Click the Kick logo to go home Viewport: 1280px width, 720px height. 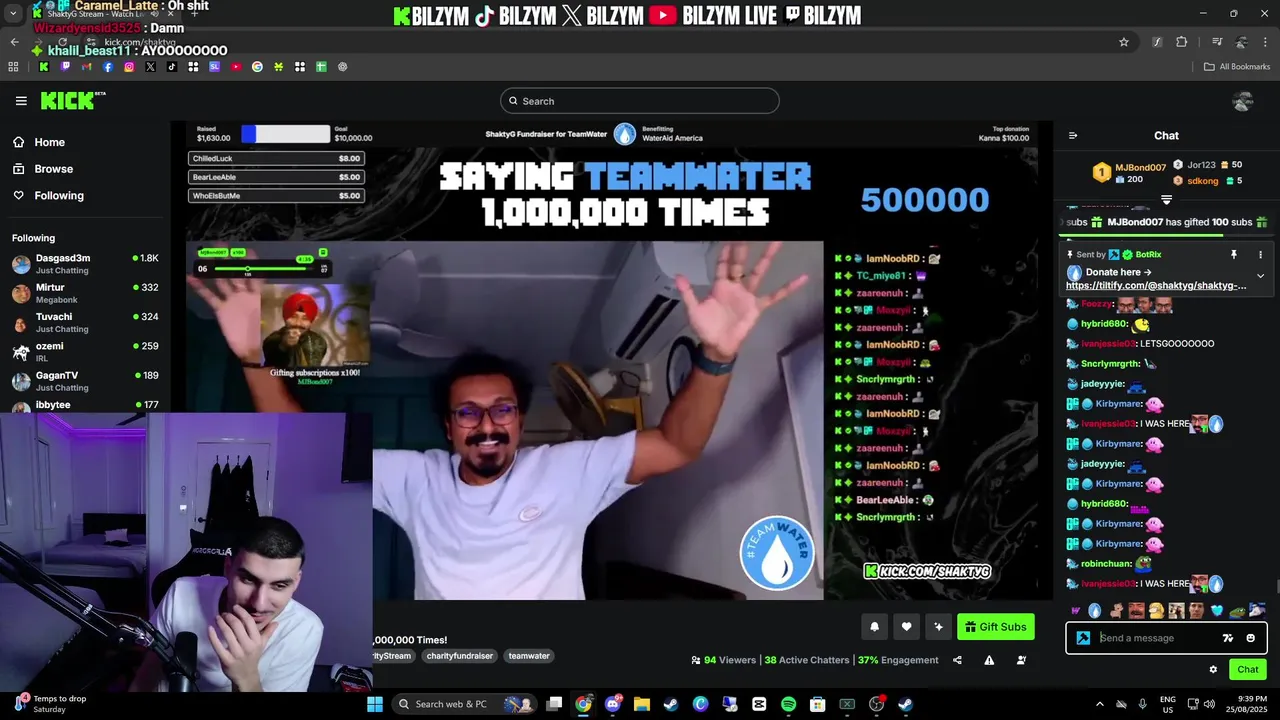point(72,100)
